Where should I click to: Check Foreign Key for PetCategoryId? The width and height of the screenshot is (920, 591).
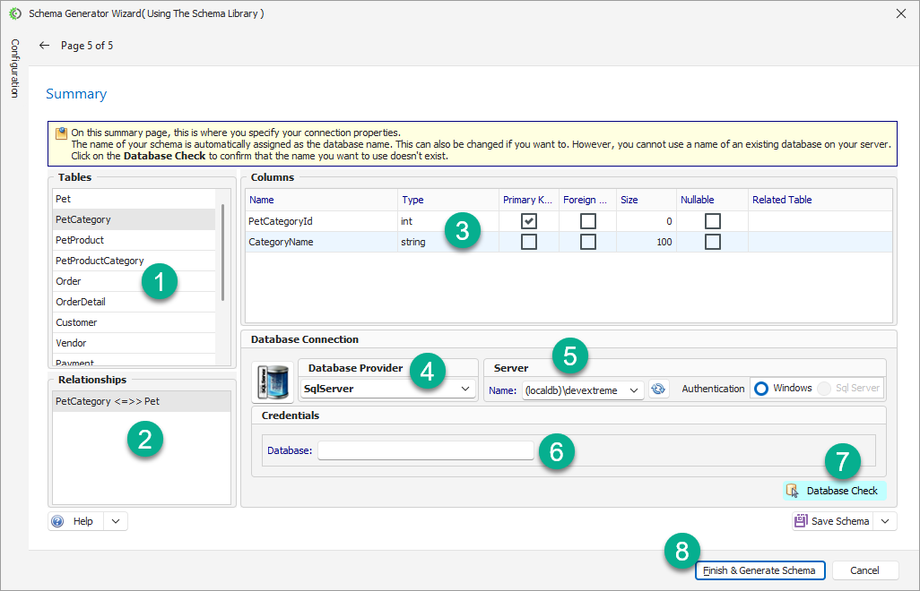pos(588,221)
